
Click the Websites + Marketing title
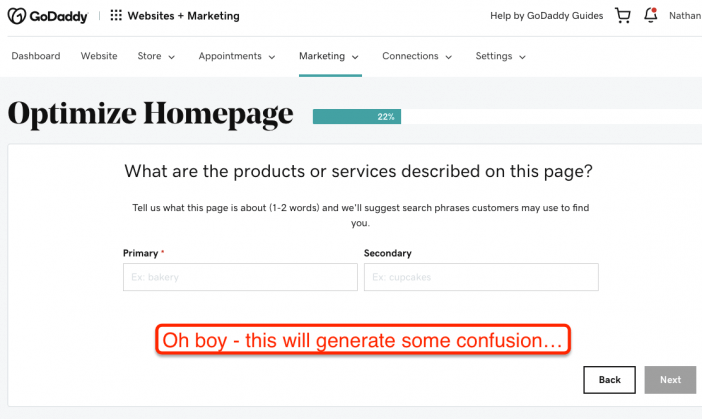point(184,16)
